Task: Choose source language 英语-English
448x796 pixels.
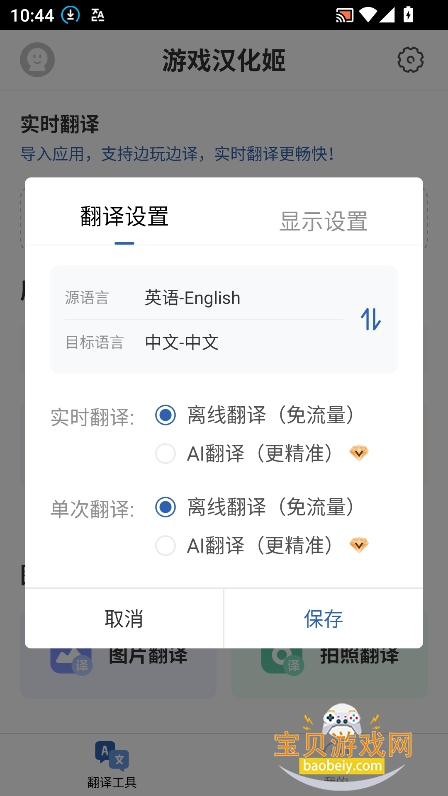Action: (x=193, y=297)
